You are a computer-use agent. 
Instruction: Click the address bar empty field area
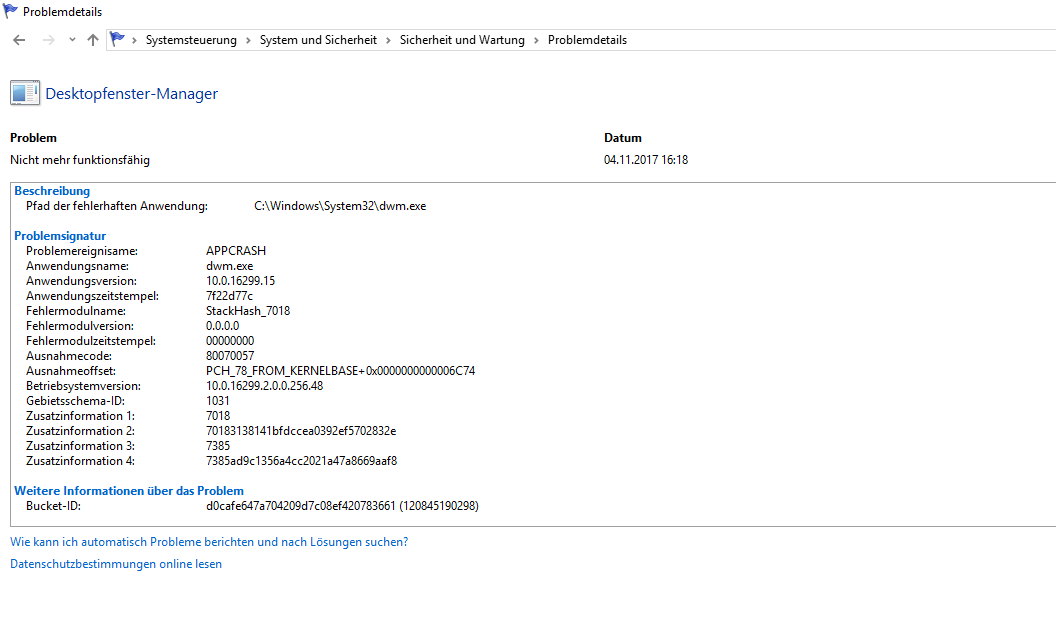click(842, 40)
